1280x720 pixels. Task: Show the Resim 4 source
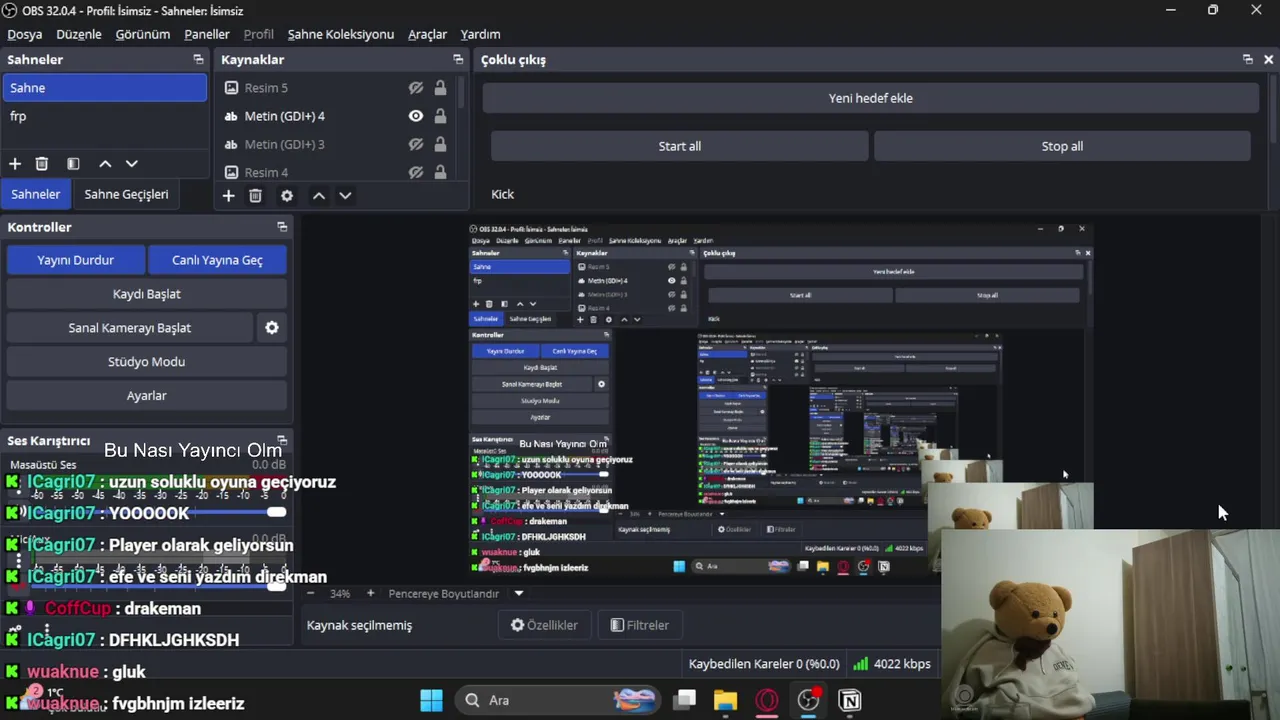point(416,172)
